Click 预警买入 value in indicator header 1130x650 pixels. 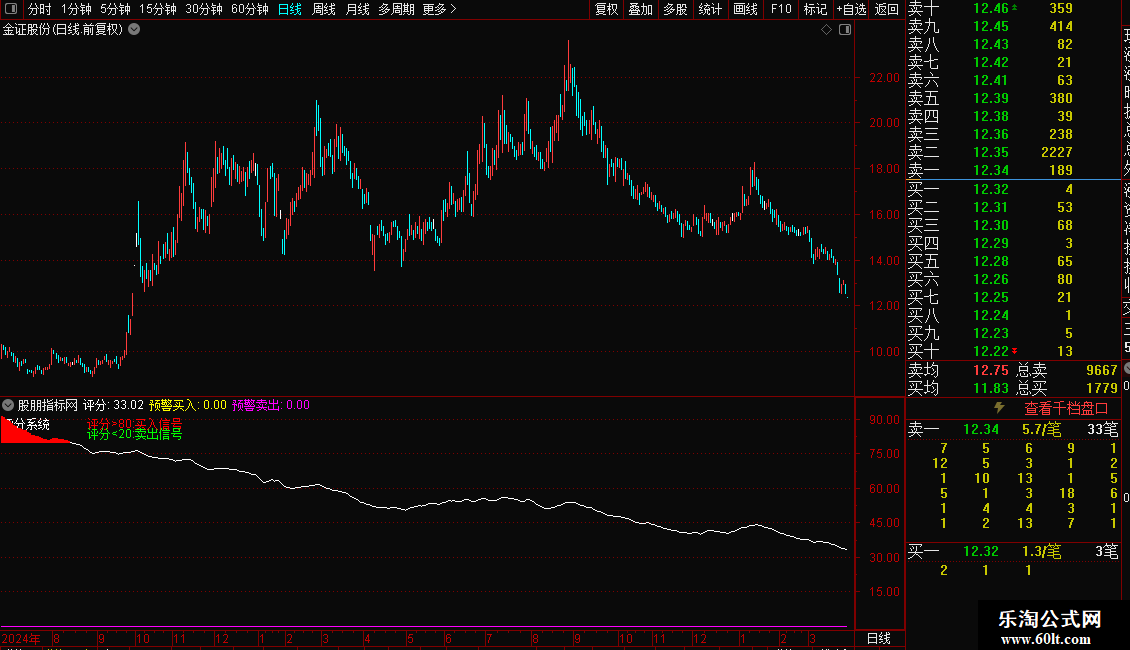(215, 405)
